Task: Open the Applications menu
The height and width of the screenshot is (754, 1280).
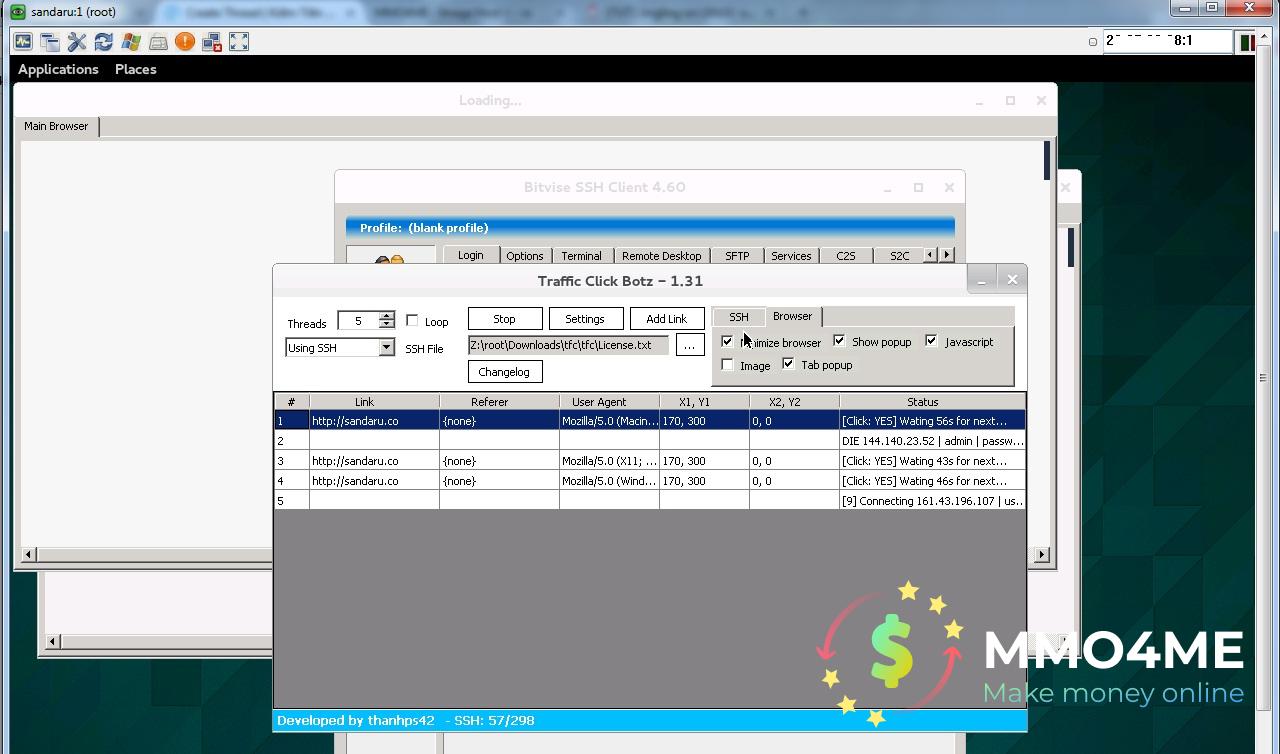Action: [58, 69]
